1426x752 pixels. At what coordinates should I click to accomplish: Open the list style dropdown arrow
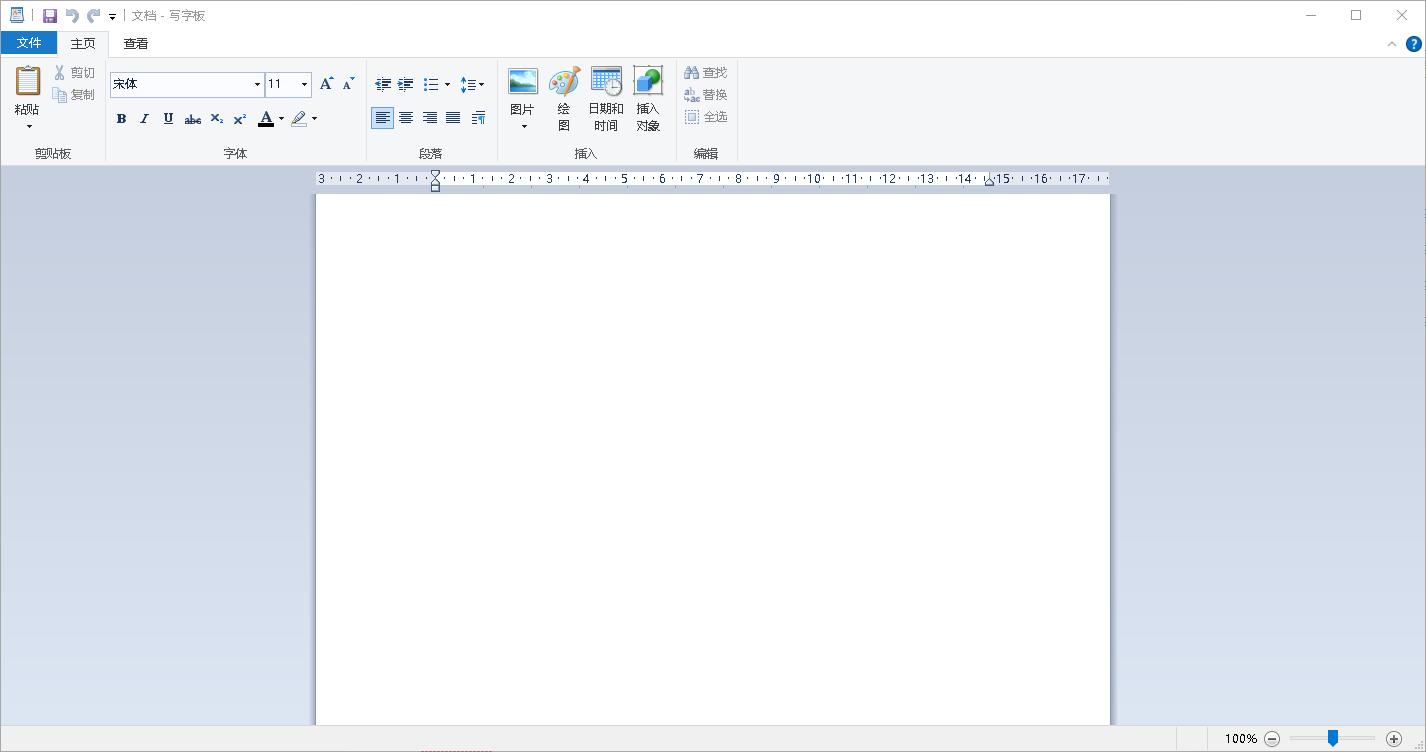[447, 84]
